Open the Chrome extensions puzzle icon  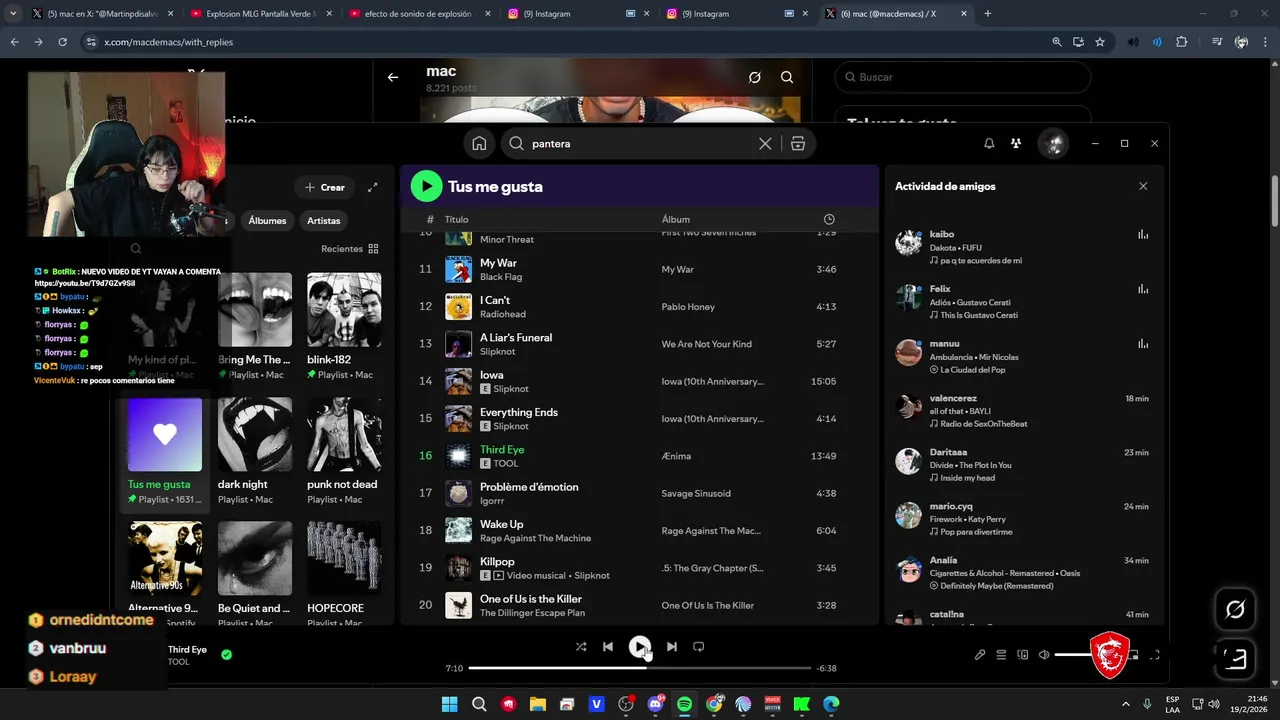[x=1182, y=42]
